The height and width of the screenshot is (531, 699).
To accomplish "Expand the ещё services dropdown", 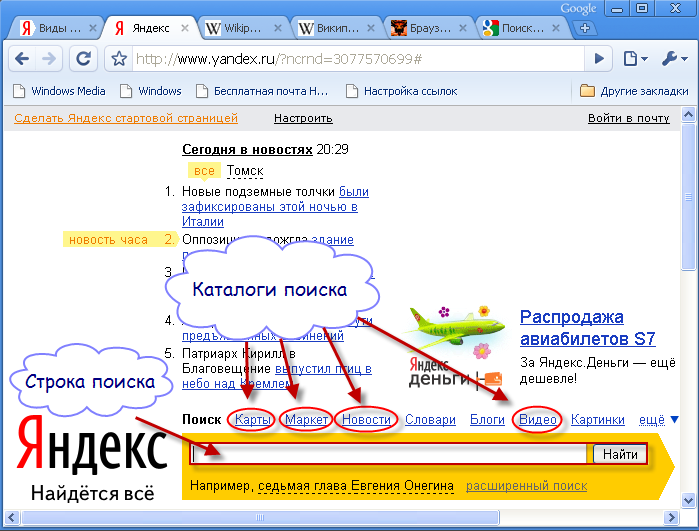I will tap(658, 420).
